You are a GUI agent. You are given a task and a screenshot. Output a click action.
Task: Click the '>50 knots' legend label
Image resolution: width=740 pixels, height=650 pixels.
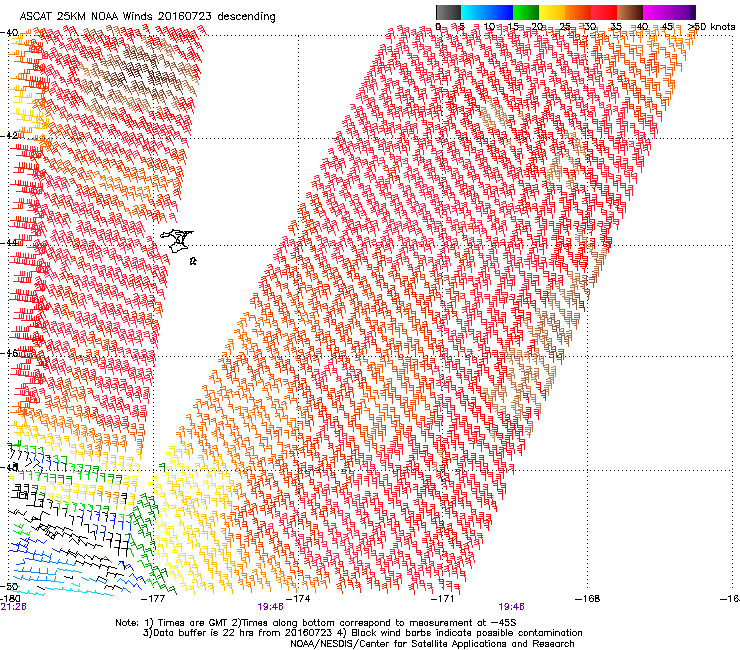point(712,26)
